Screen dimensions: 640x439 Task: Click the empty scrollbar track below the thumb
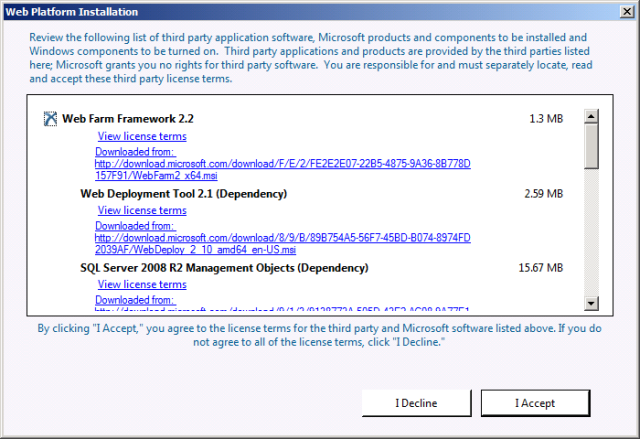click(591, 230)
